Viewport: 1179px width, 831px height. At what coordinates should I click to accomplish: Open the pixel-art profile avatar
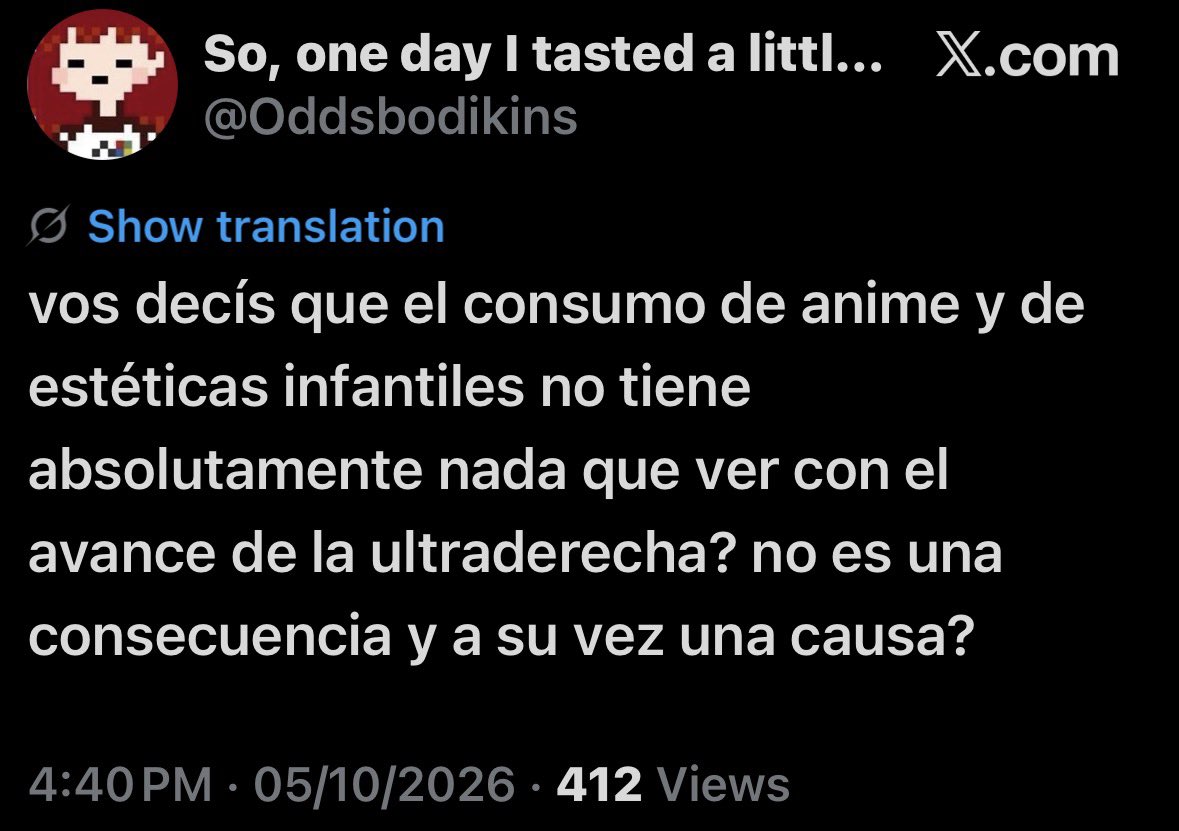102,84
